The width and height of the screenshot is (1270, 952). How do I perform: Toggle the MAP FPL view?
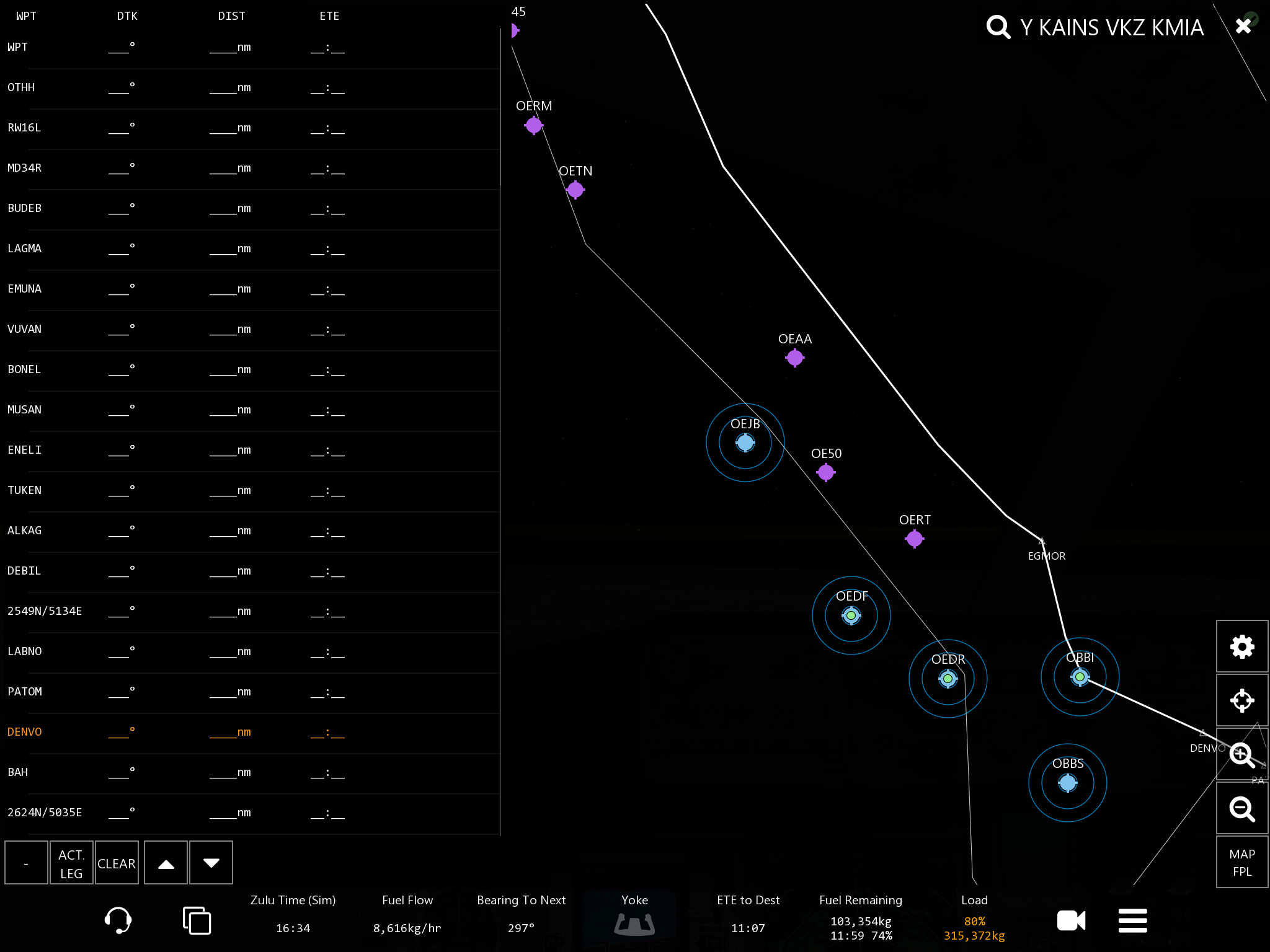[1241, 862]
